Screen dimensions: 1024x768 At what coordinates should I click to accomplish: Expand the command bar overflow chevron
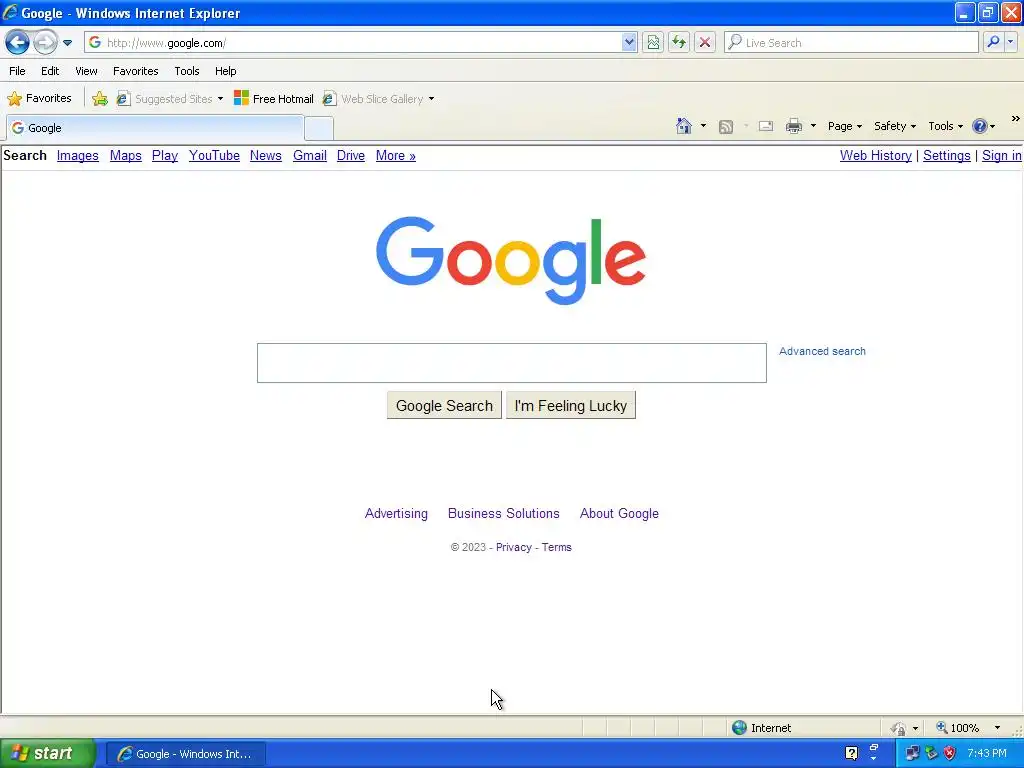click(1016, 119)
